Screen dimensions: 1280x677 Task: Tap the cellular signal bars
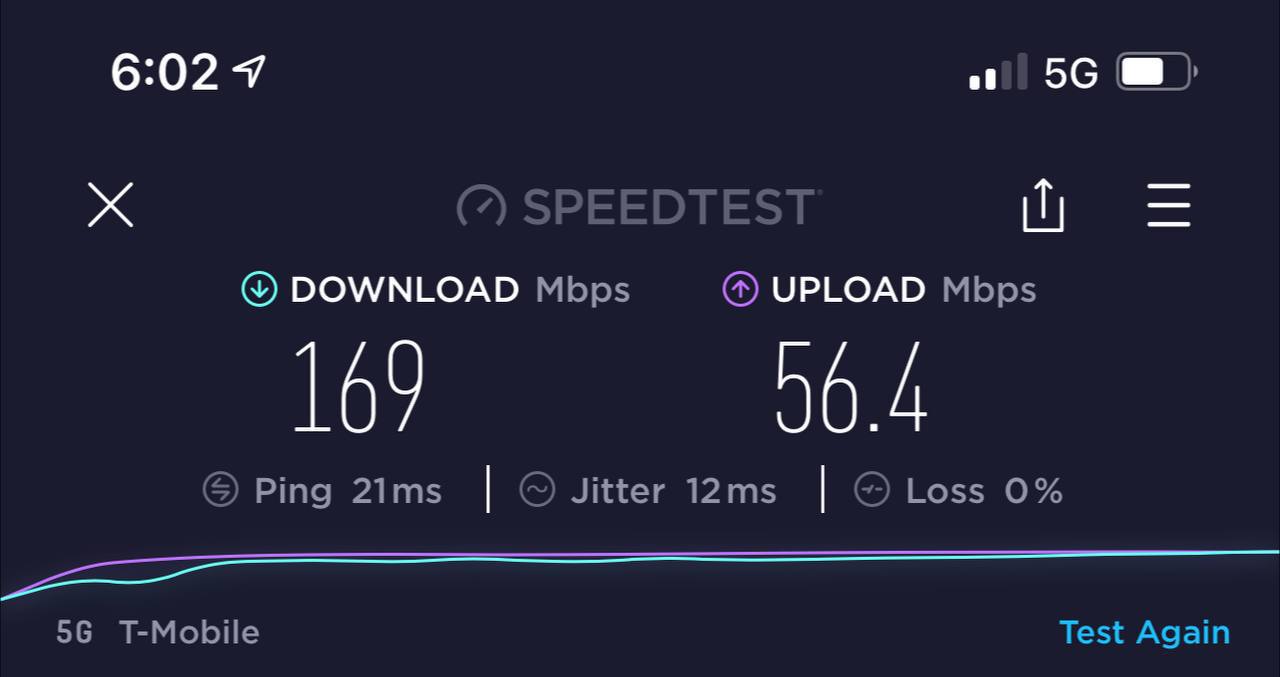click(x=998, y=72)
